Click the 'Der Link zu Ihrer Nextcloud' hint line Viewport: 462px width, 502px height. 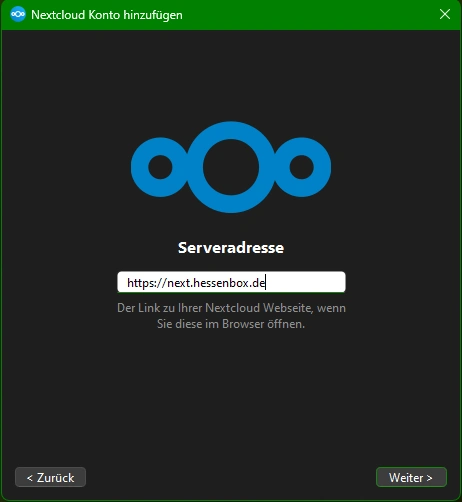[231, 308]
